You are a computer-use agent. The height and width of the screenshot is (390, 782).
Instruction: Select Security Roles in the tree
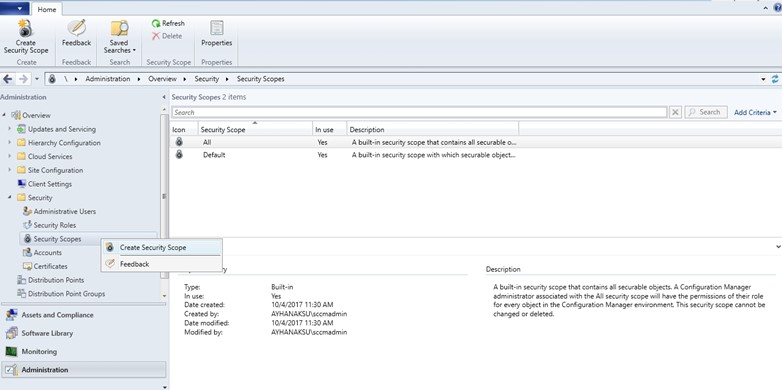coord(49,225)
